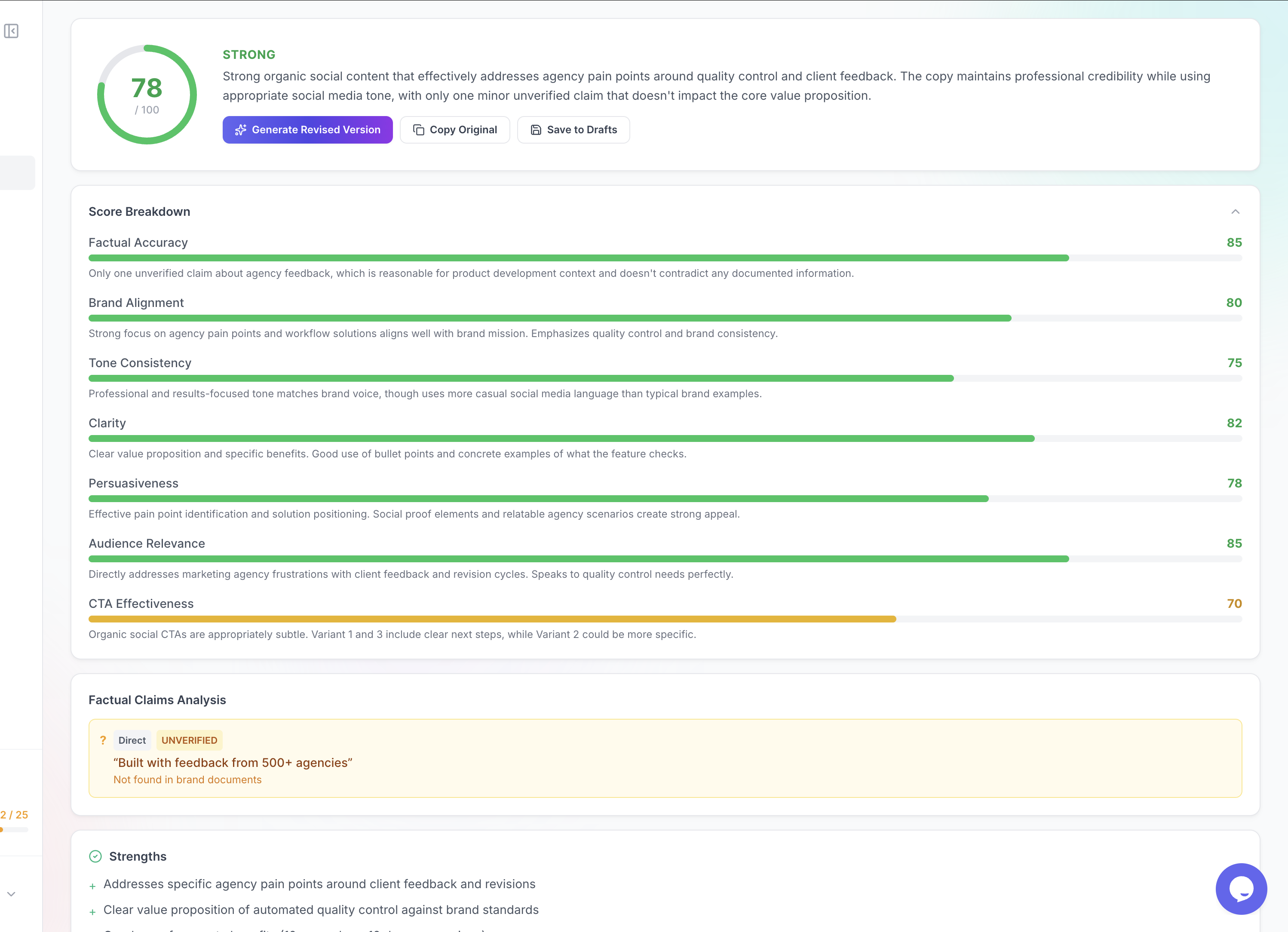The width and height of the screenshot is (1288, 932).
Task: Click the green checkmark icon beside Strengths
Action: point(95,856)
